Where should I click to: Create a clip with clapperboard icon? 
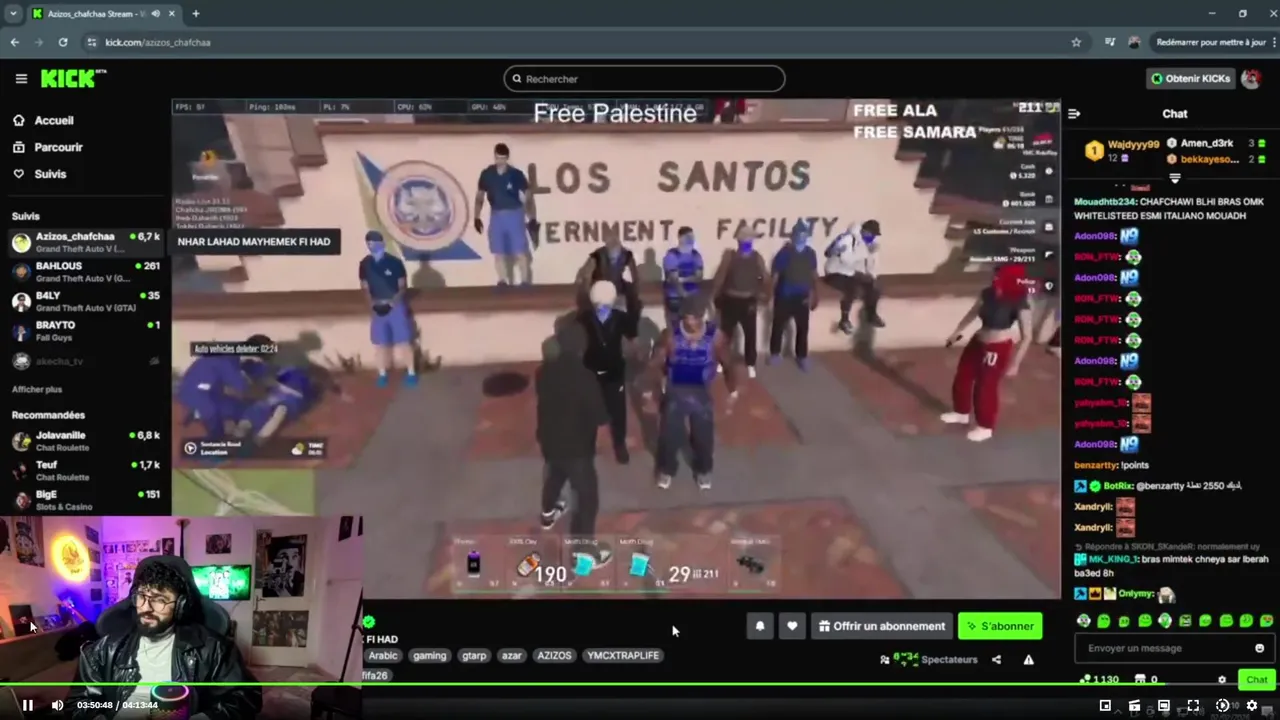pos(1134,706)
